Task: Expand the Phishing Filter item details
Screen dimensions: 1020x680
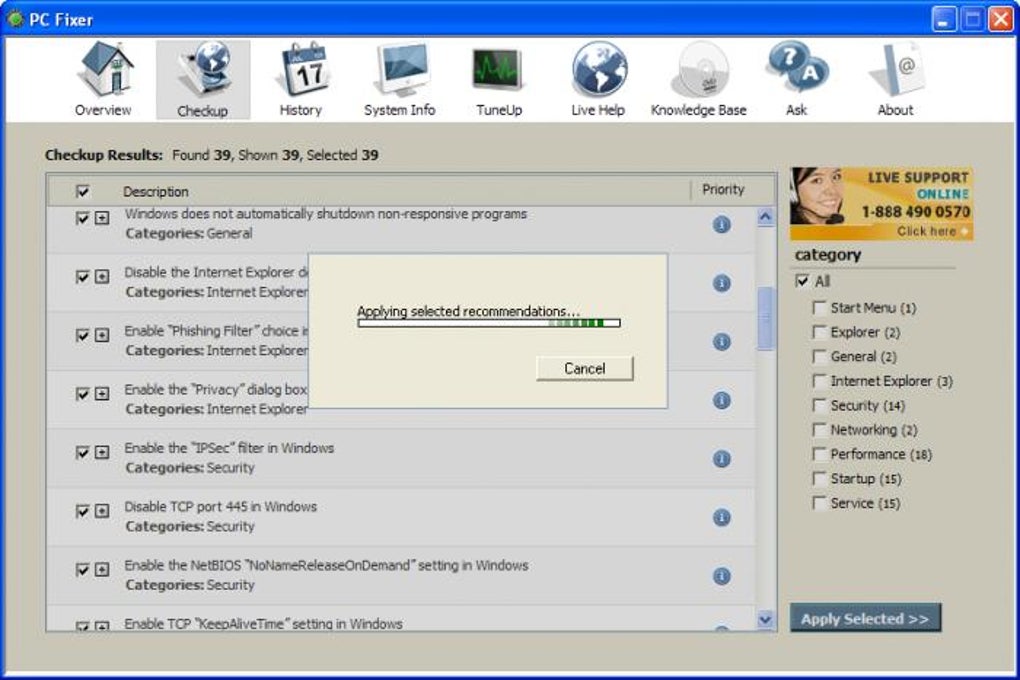Action: pyautogui.click(x=102, y=335)
